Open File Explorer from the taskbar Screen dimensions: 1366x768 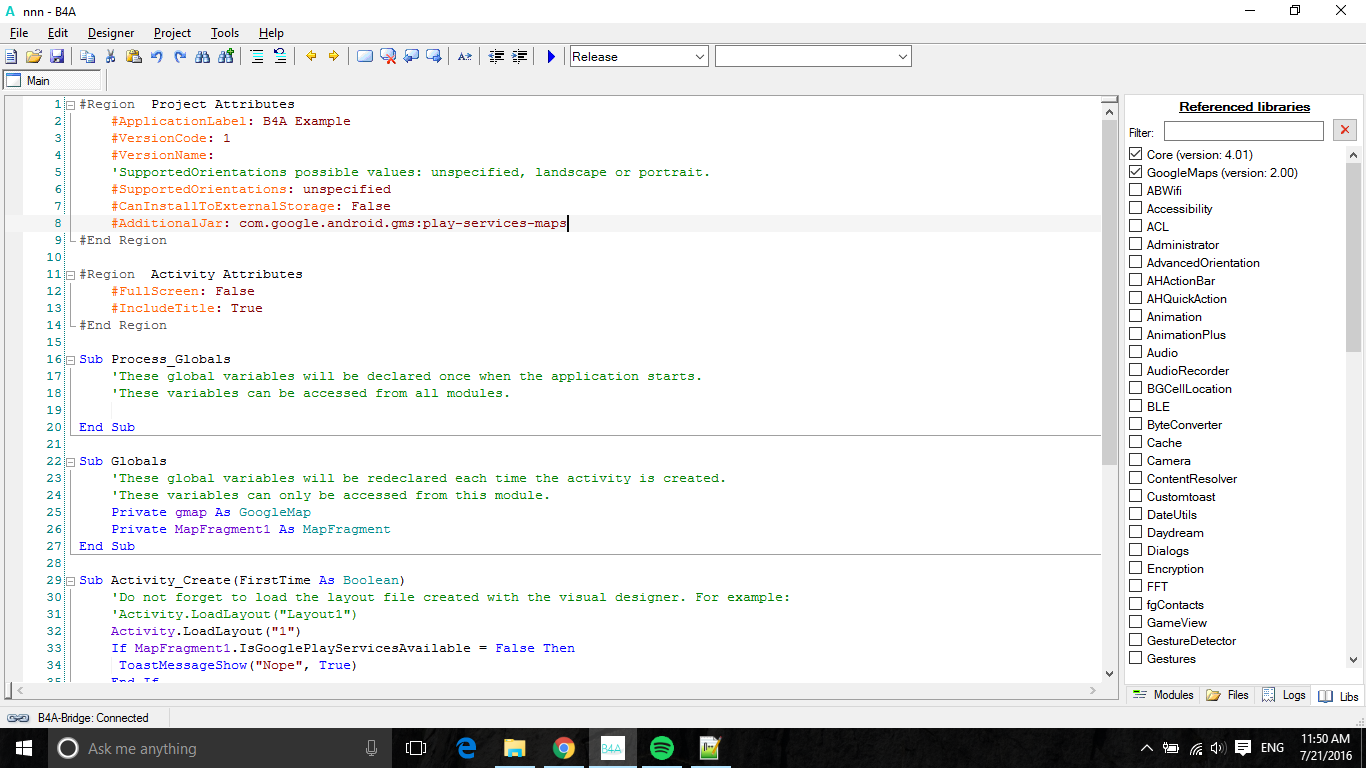pos(514,748)
